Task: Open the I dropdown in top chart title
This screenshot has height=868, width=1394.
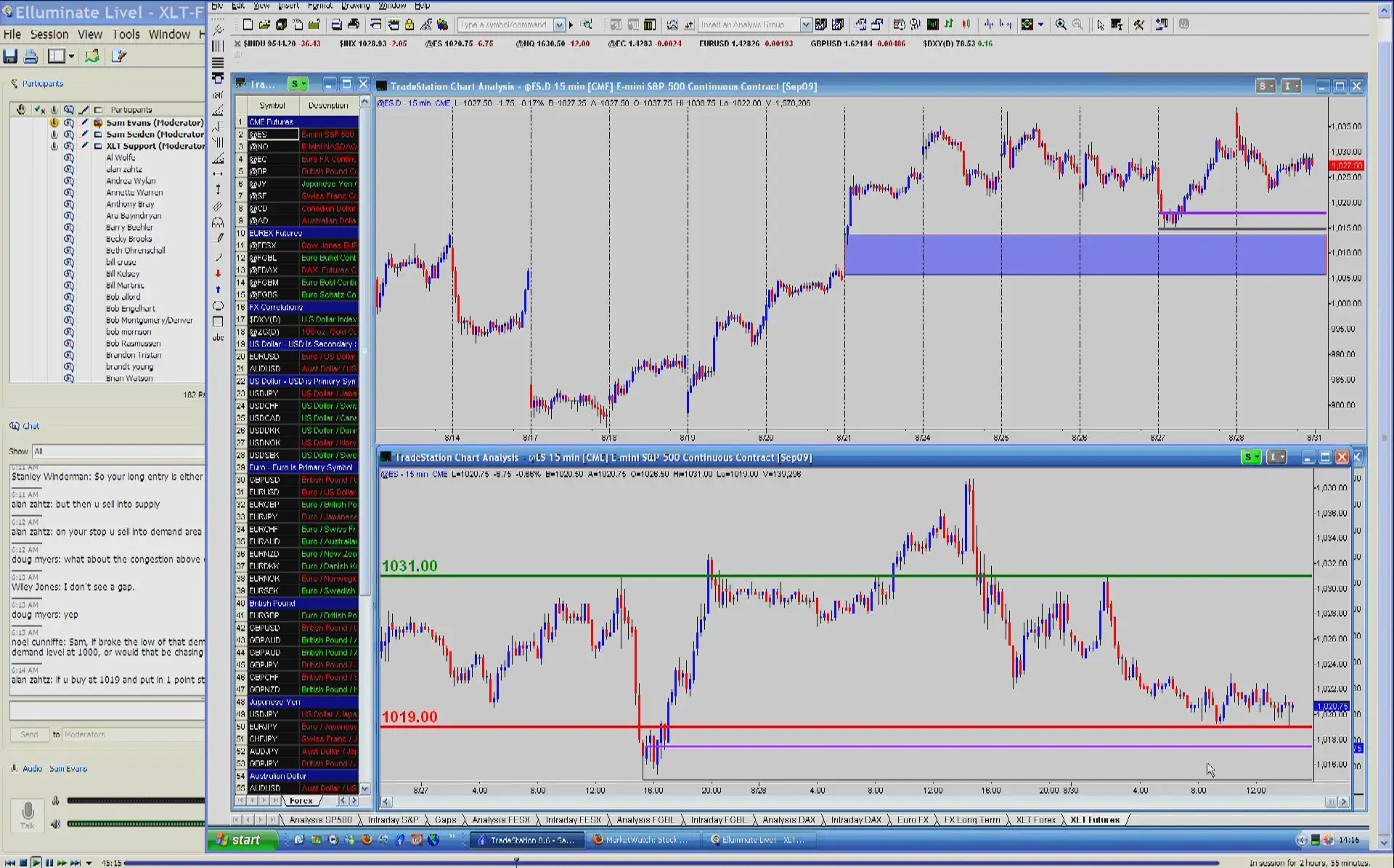Action: point(1291,86)
